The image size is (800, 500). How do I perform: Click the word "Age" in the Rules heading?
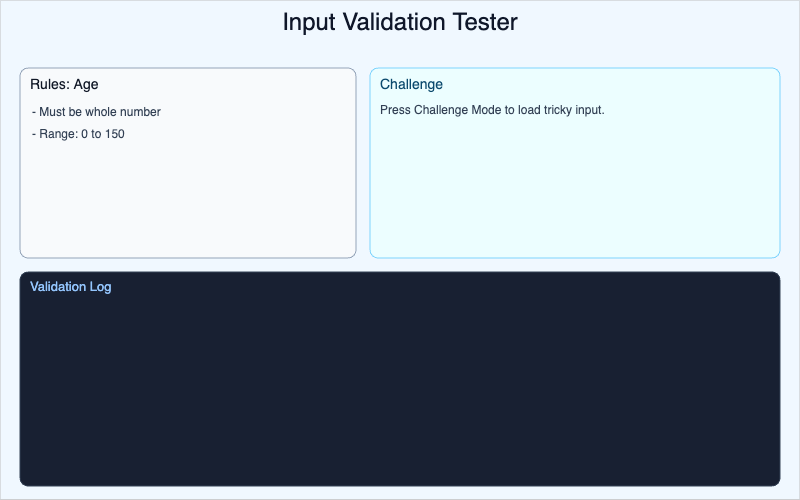click(x=86, y=84)
